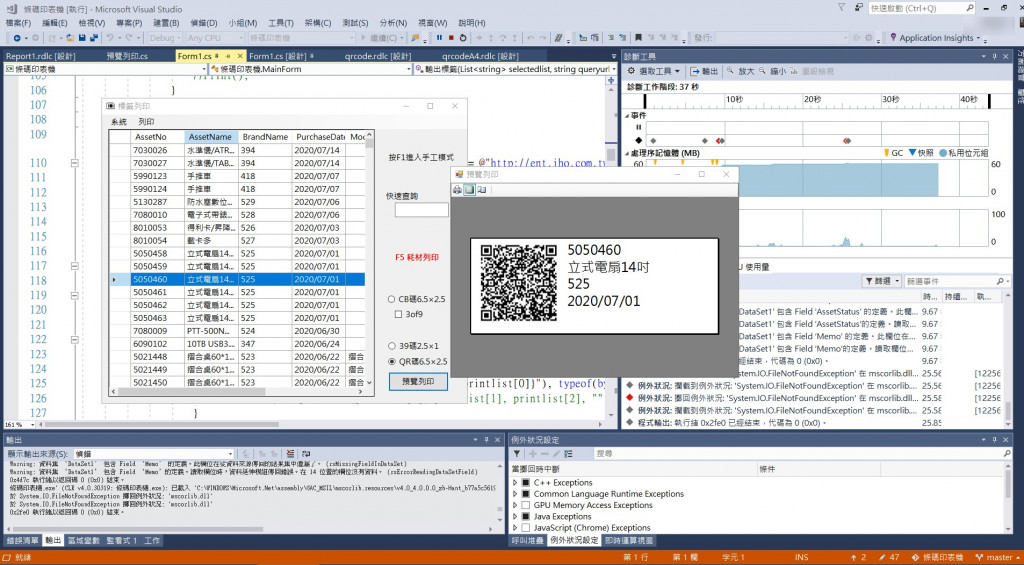Click the horizontal scrollbar of the asset table
The height and width of the screenshot is (565, 1024).
(237, 392)
